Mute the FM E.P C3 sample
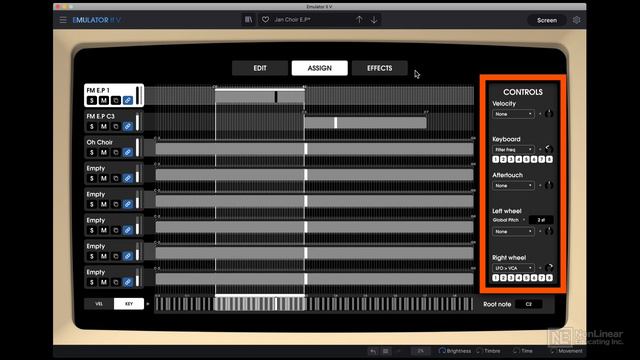The width and height of the screenshot is (640, 360). pyautogui.click(x=104, y=127)
